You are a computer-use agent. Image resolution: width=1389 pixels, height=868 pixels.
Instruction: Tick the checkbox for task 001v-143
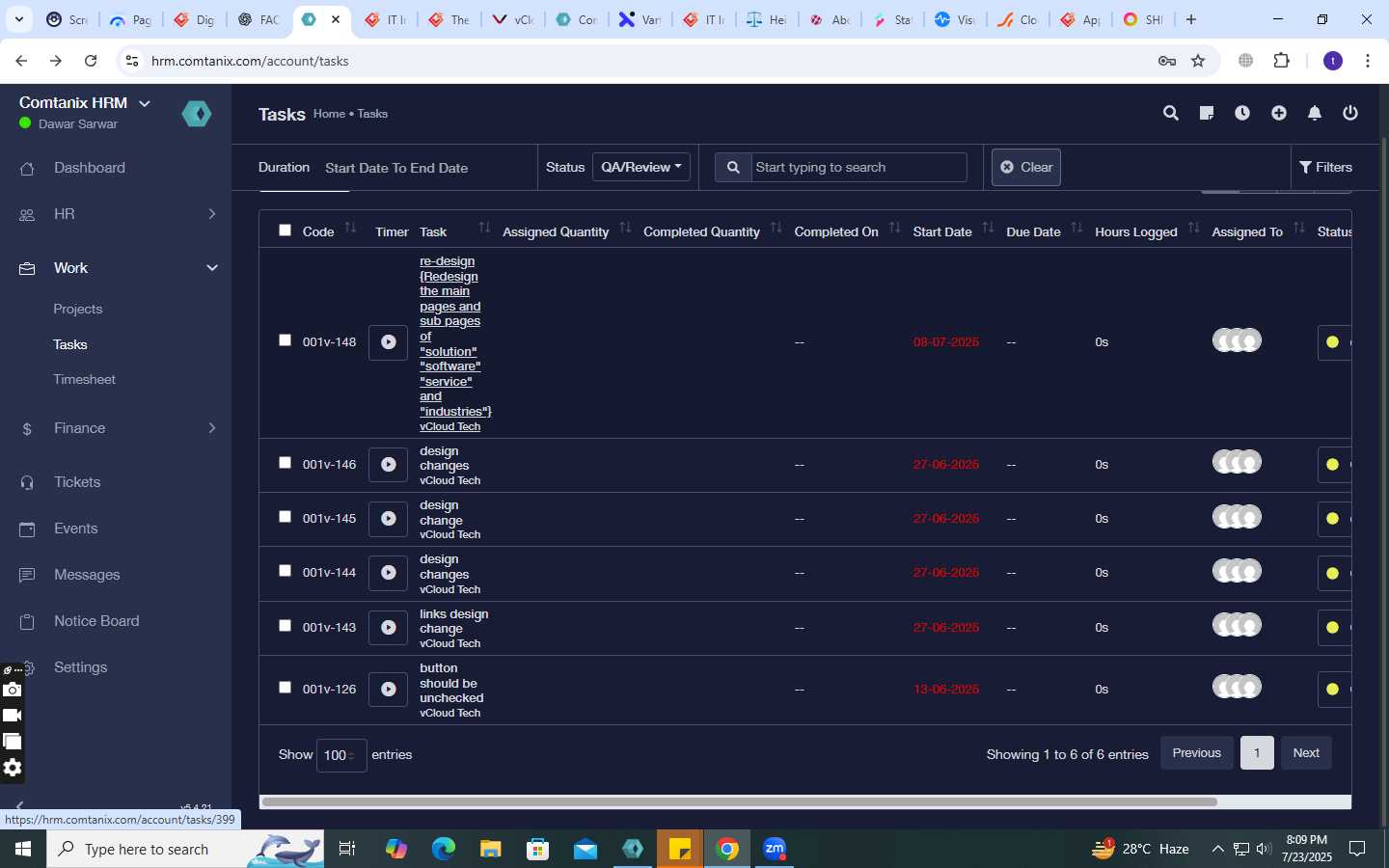[285, 626]
